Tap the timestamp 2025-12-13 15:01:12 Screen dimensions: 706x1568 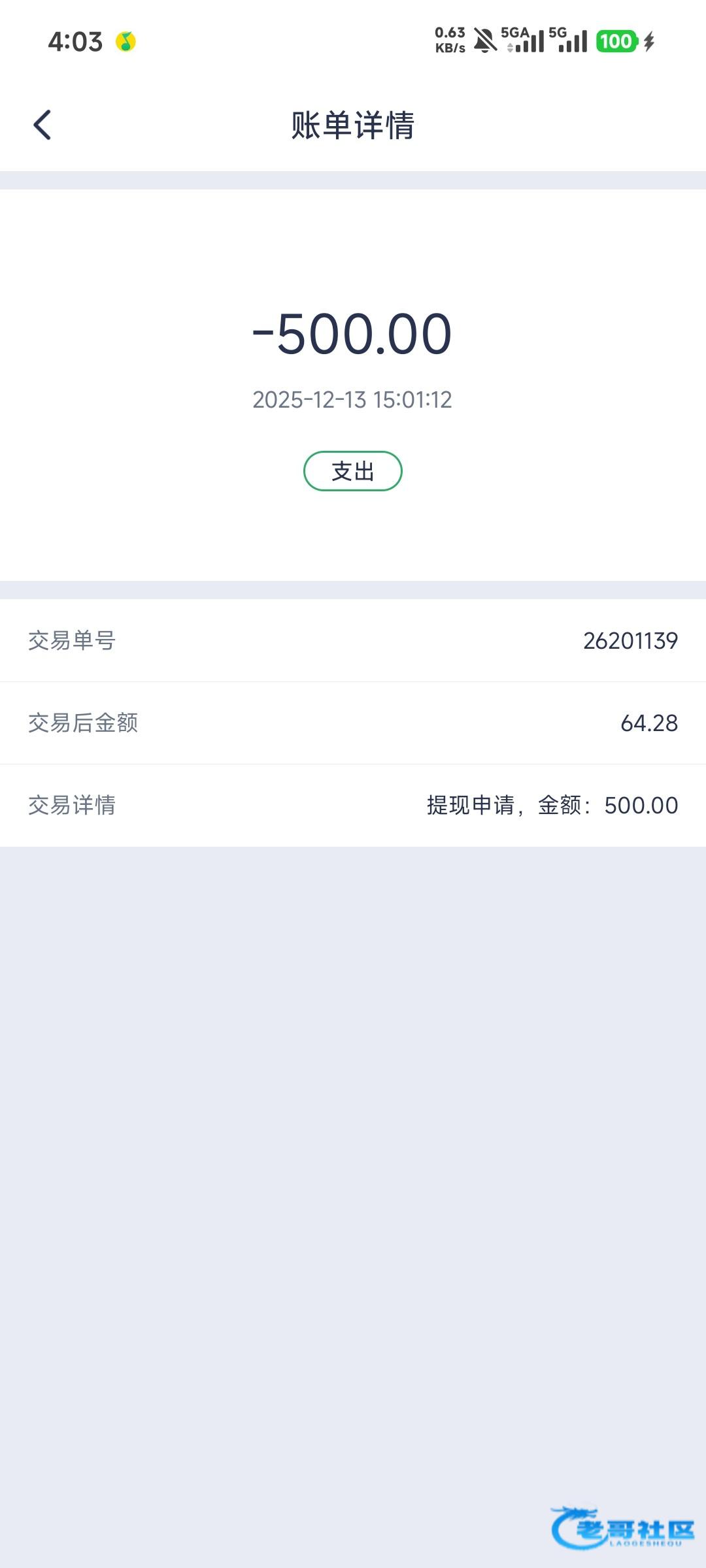[353, 400]
